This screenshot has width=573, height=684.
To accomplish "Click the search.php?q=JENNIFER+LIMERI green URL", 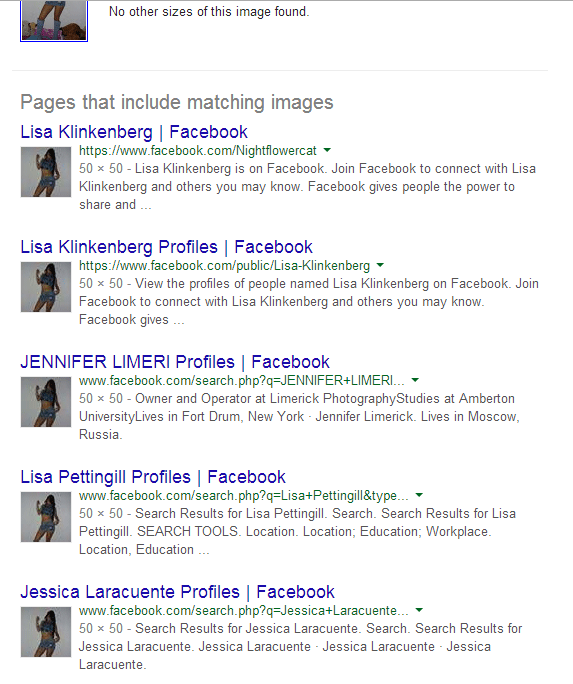I will [x=242, y=381].
